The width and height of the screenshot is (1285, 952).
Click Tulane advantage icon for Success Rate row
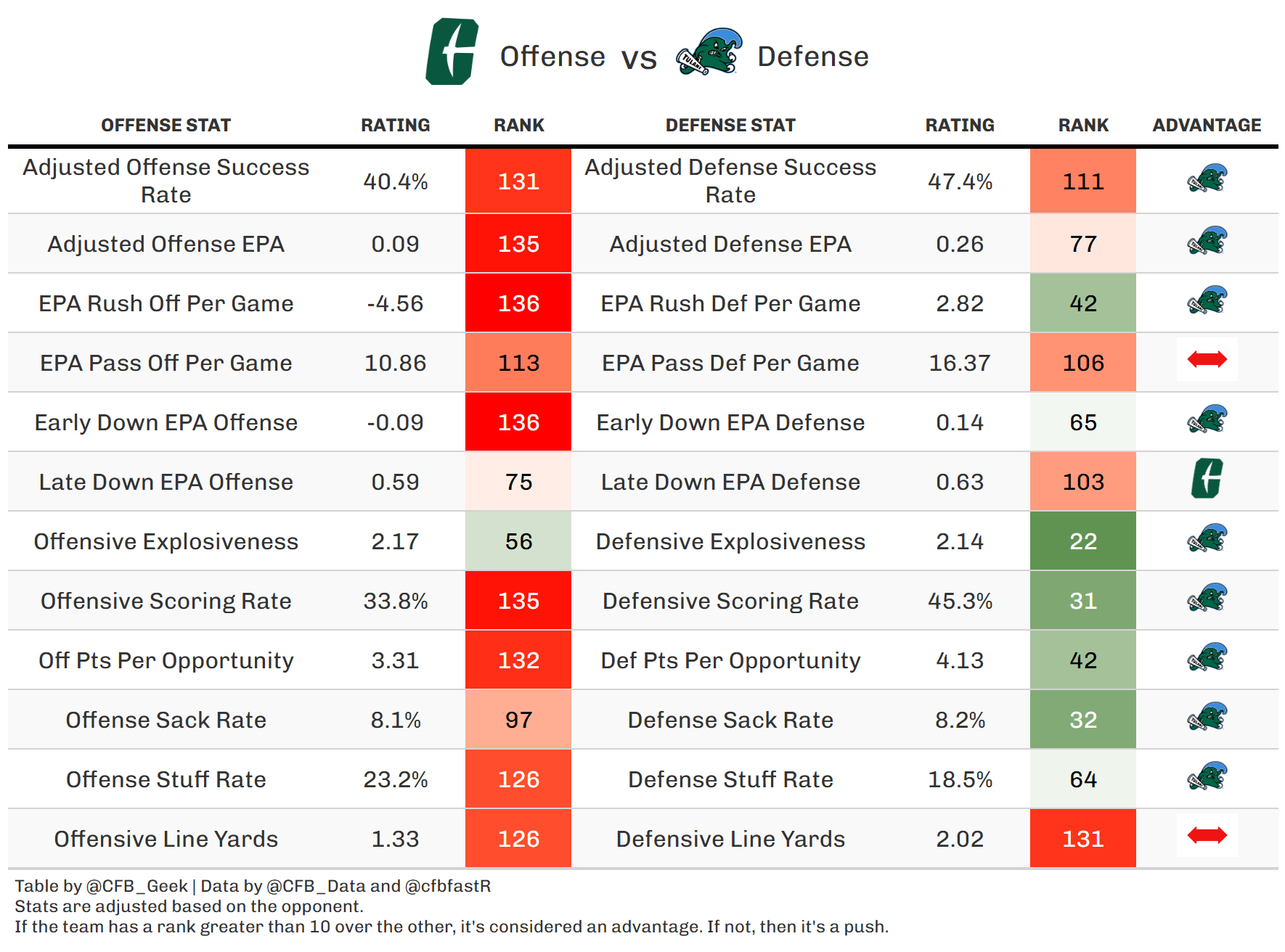(1207, 178)
